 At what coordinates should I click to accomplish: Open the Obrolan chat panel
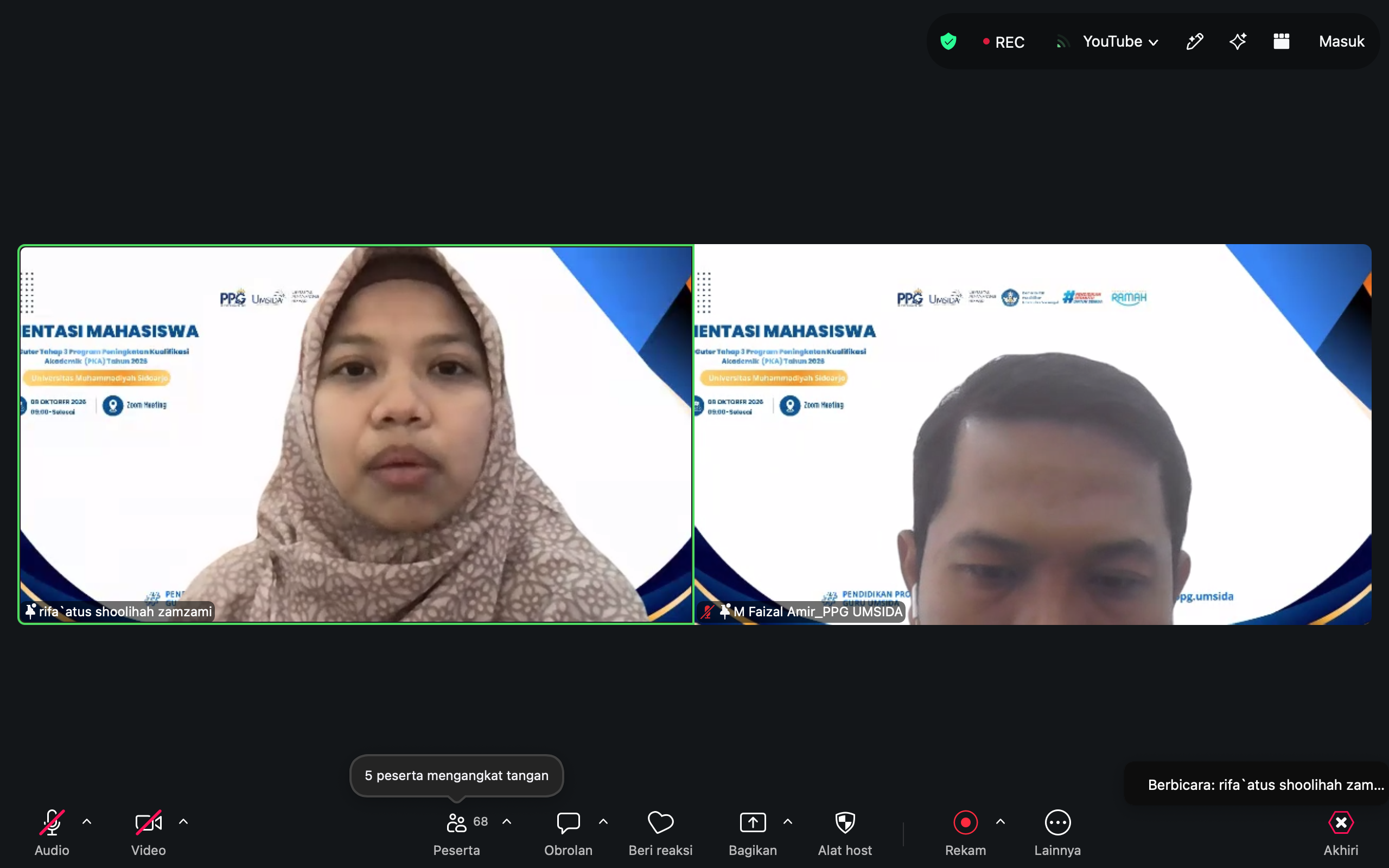(x=568, y=832)
